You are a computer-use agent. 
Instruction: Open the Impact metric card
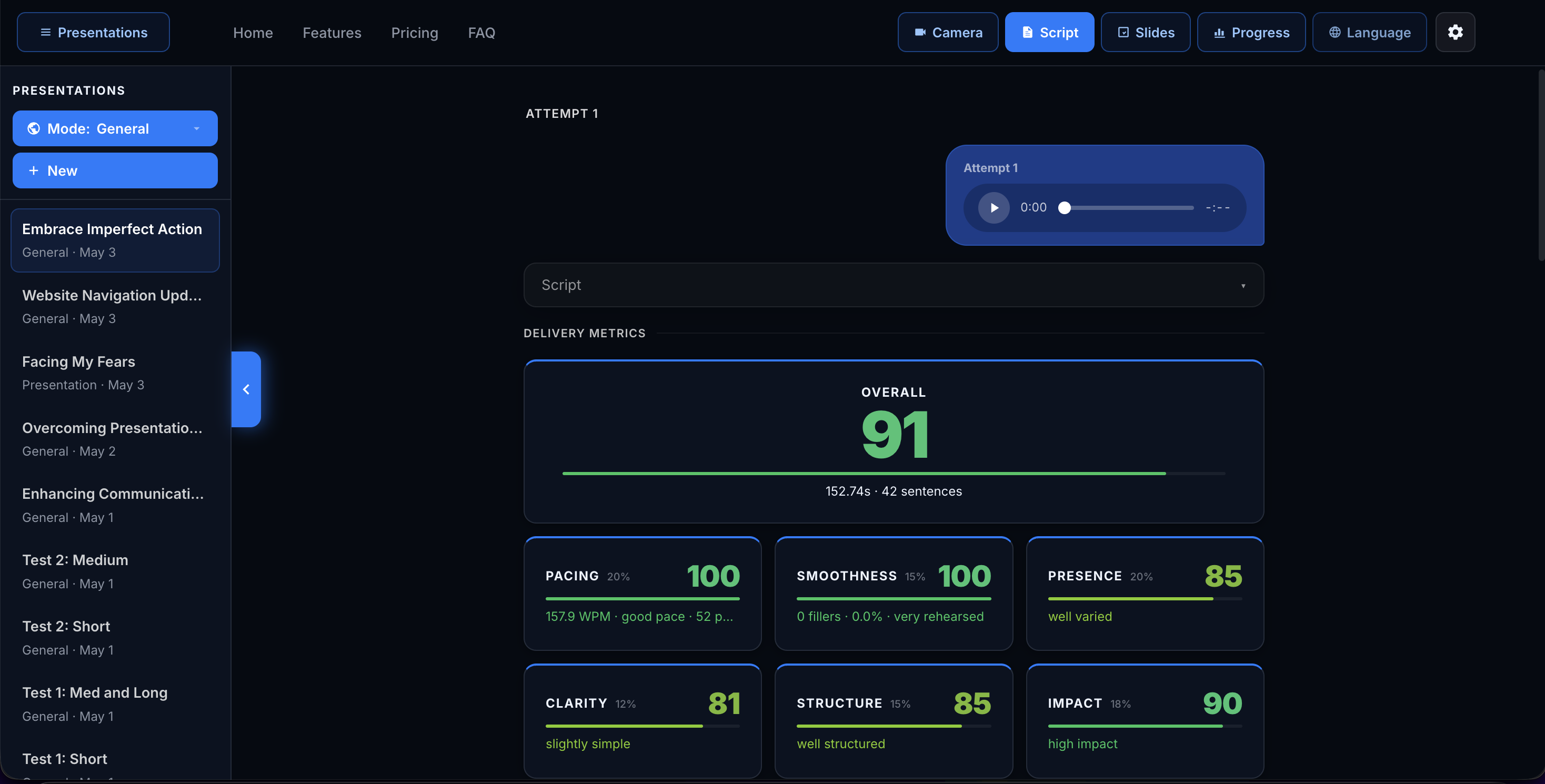click(1145, 721)
